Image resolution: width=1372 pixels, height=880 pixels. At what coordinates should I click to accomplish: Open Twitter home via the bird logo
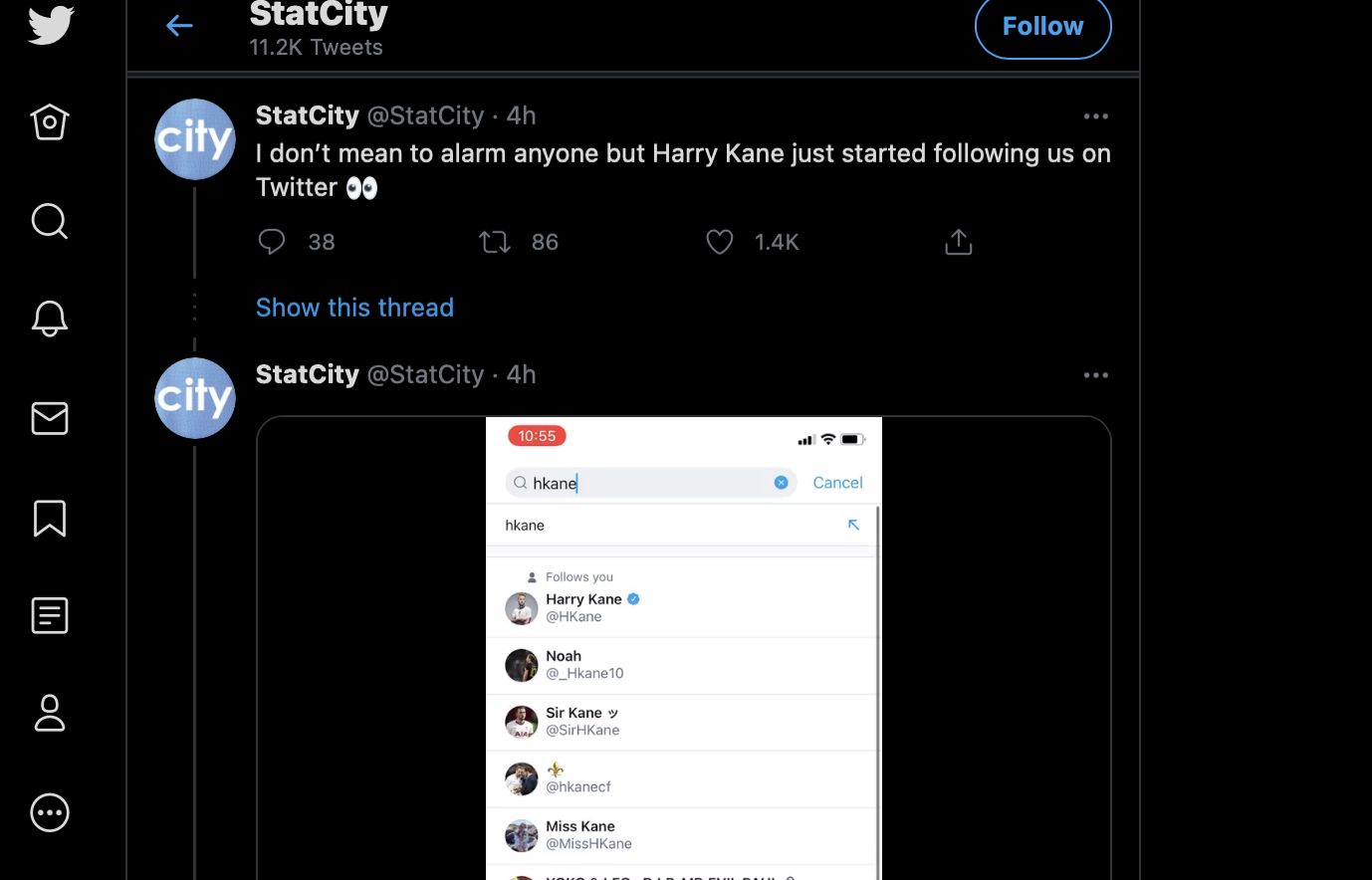click(x=50, y=25)
